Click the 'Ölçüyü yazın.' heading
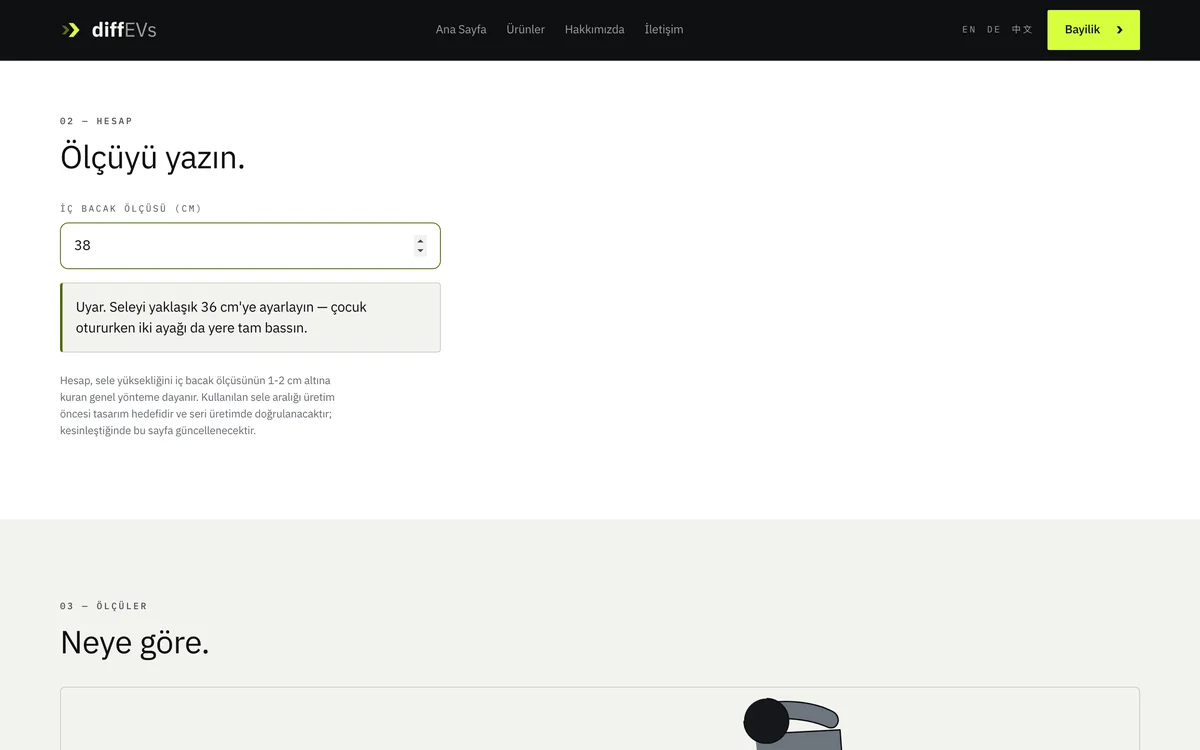1200x750 pixels. coord(153,158)
